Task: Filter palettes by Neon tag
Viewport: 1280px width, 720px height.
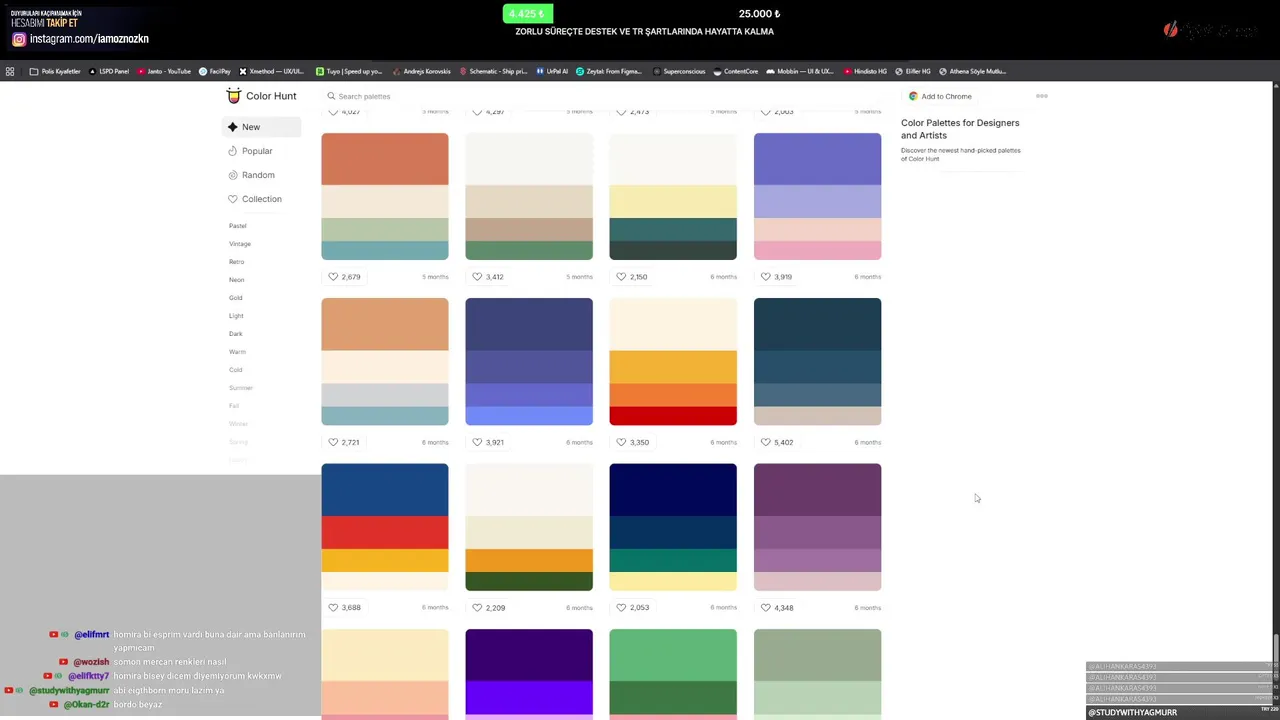Action: point(237,280)
